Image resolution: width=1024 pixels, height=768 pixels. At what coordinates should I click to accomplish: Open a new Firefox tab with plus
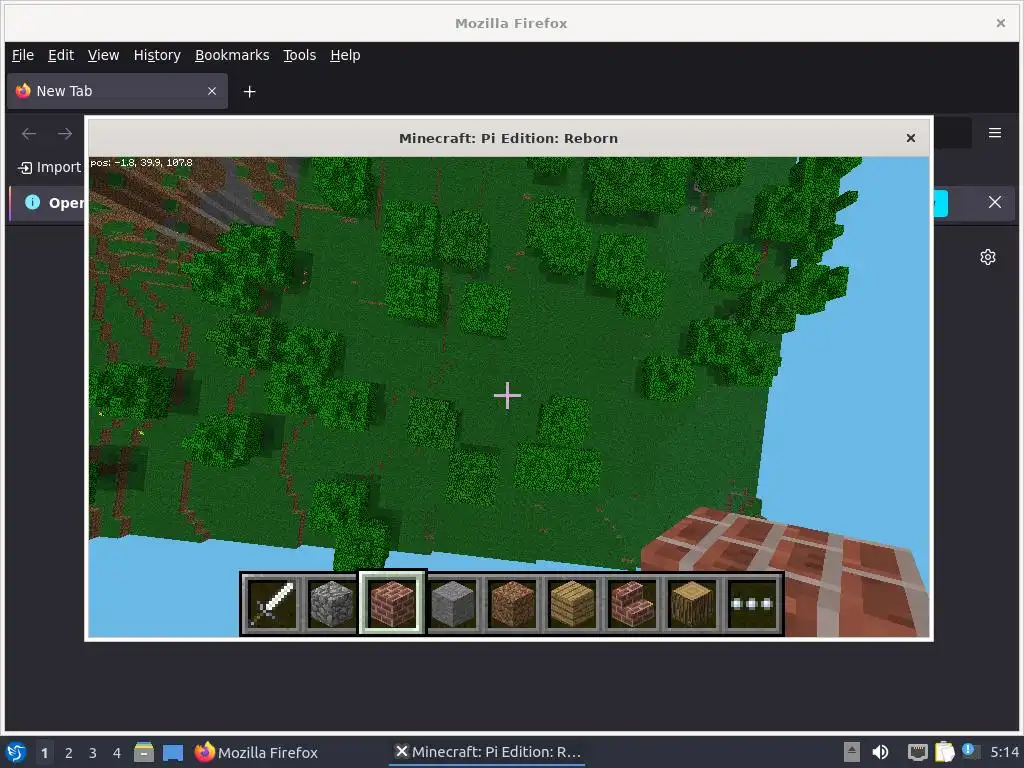pyautogui.click(x=249, y=91)
